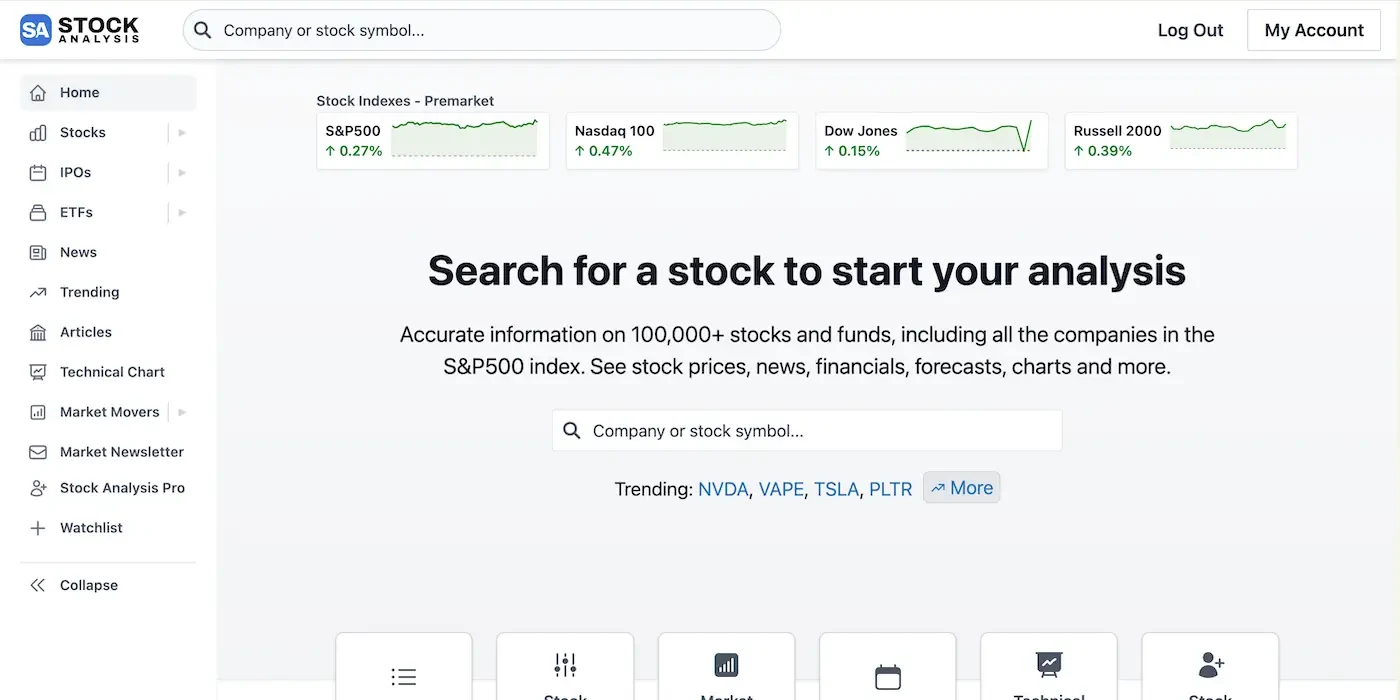Open the PLTR trending ticker link
1400x700 pixels.
point(891,489)
